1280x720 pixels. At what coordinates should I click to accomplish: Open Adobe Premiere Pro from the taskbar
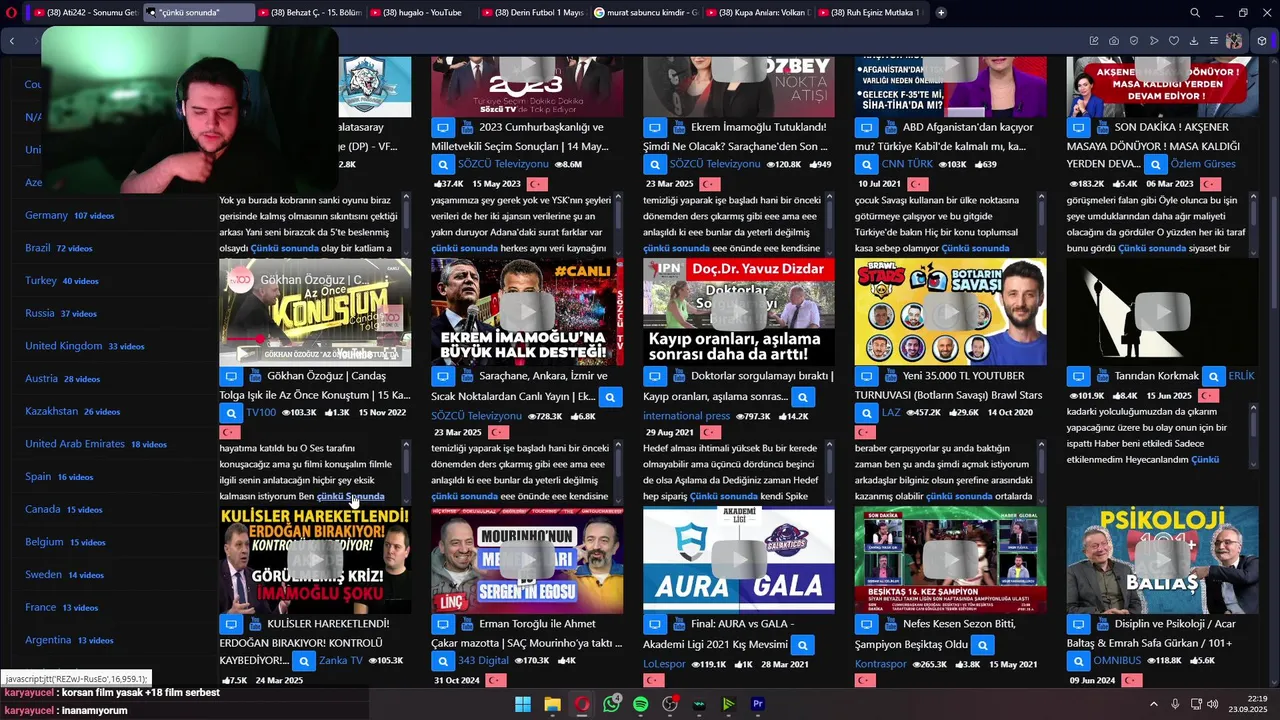pyautogui.click(x=758, y=704)
